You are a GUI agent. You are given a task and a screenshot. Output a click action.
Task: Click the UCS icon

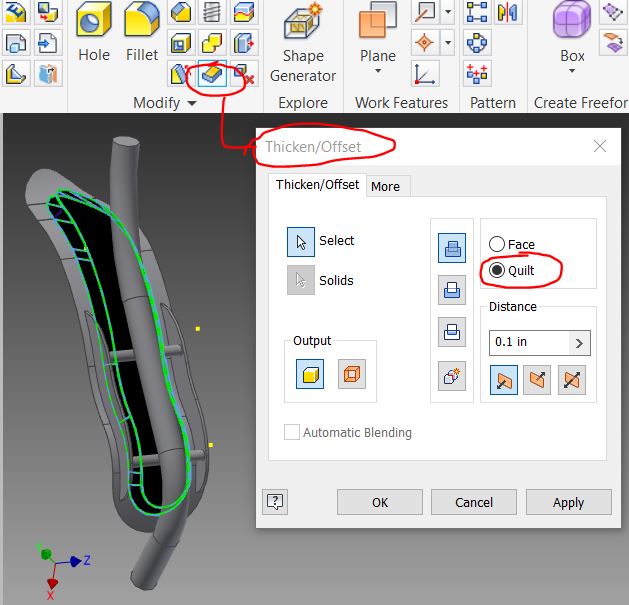point(425,74)
